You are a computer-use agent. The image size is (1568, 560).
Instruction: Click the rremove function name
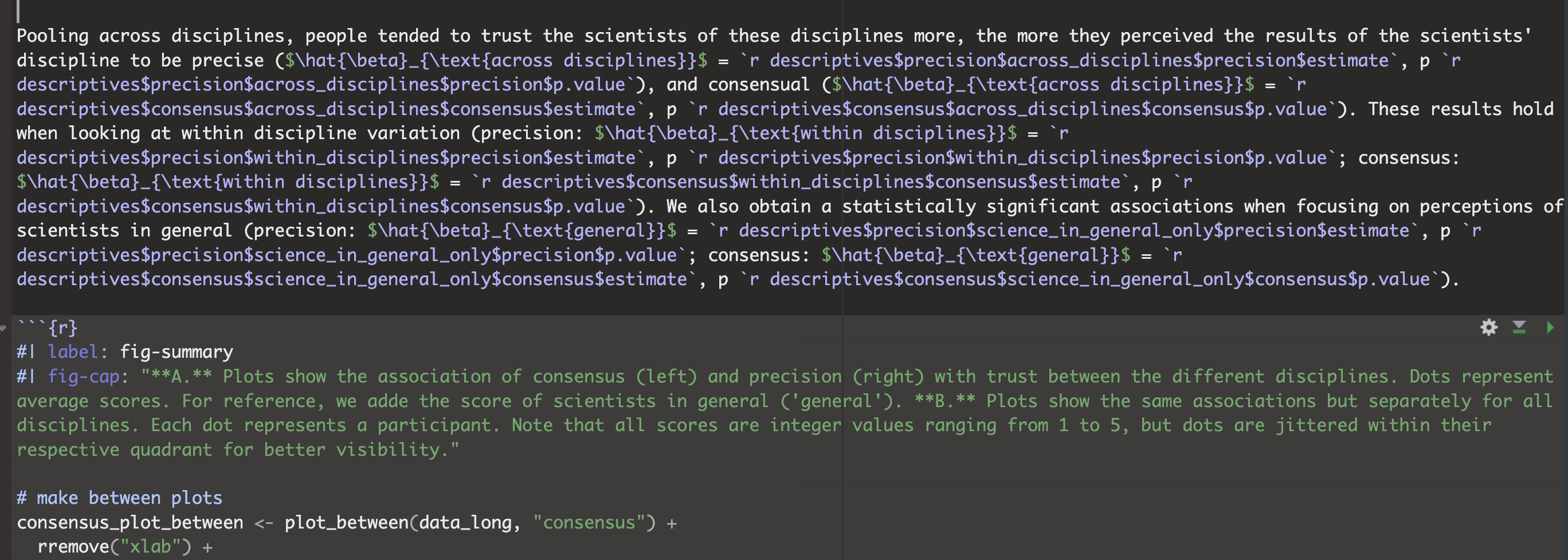point(74,547)
